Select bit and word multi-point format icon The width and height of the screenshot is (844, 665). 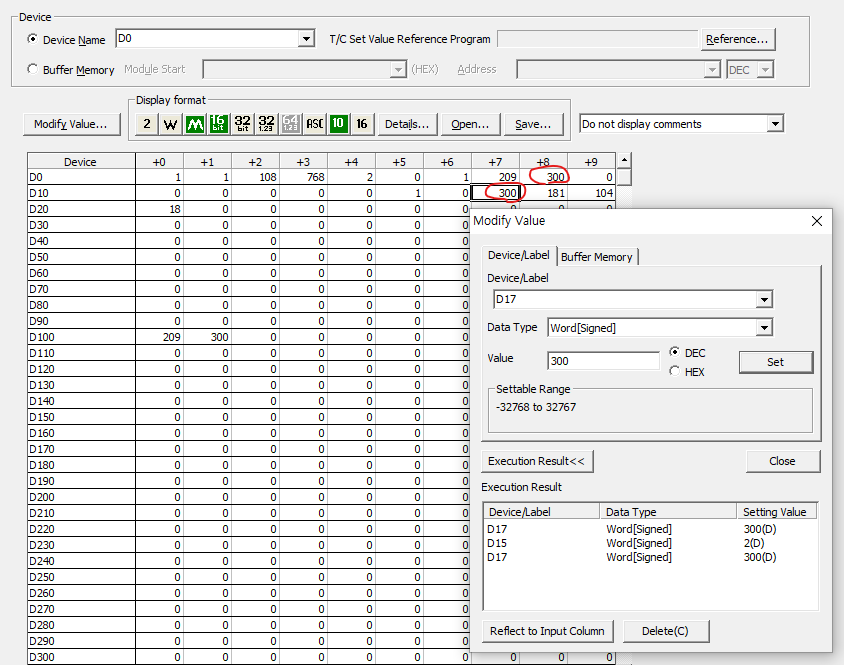[x=195, y=124]
